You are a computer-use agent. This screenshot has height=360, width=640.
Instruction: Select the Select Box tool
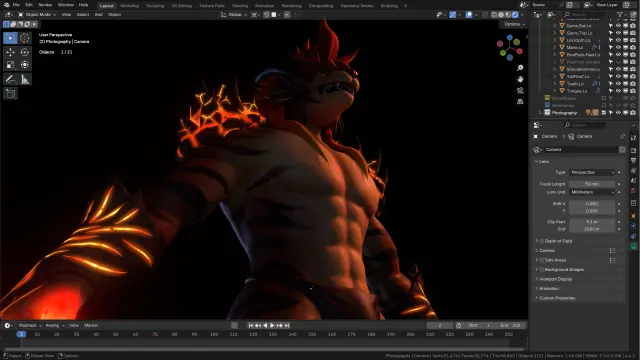[10, 38]
